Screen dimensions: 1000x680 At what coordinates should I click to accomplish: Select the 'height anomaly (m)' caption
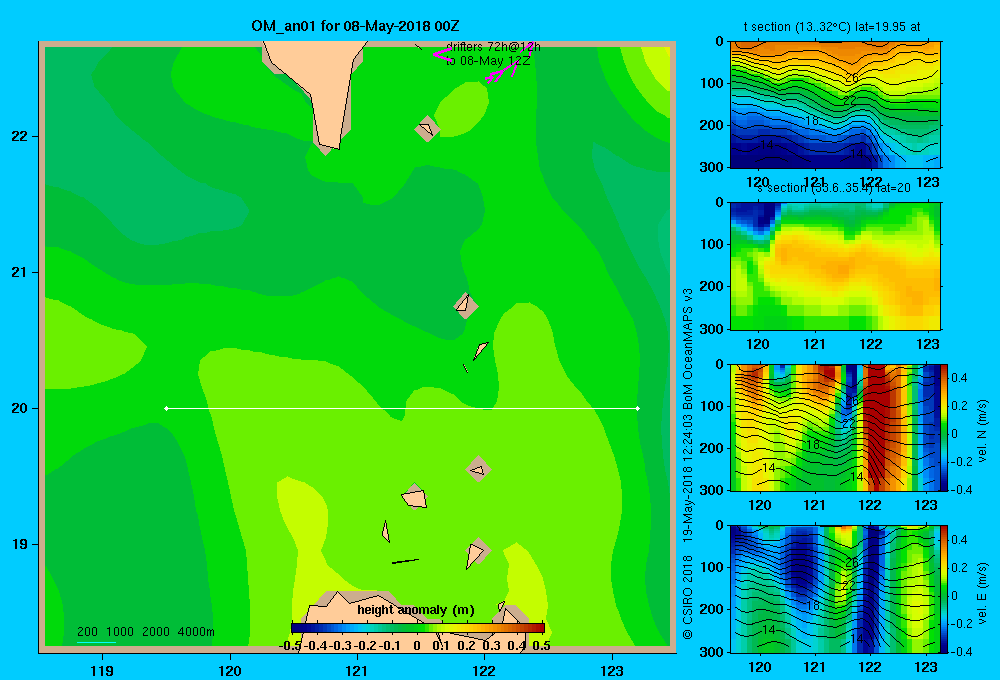(416, 610)
